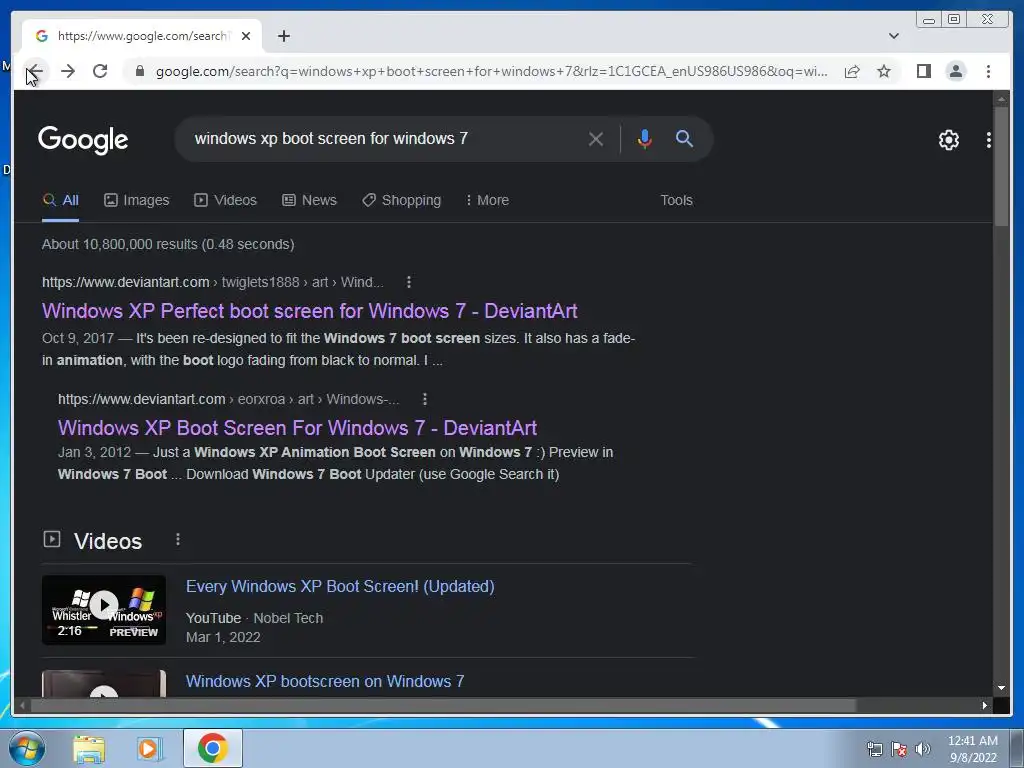Open the Action Center flag tray icon
The width and height of the screenshot is (1024, 768).
pos(899,749)
